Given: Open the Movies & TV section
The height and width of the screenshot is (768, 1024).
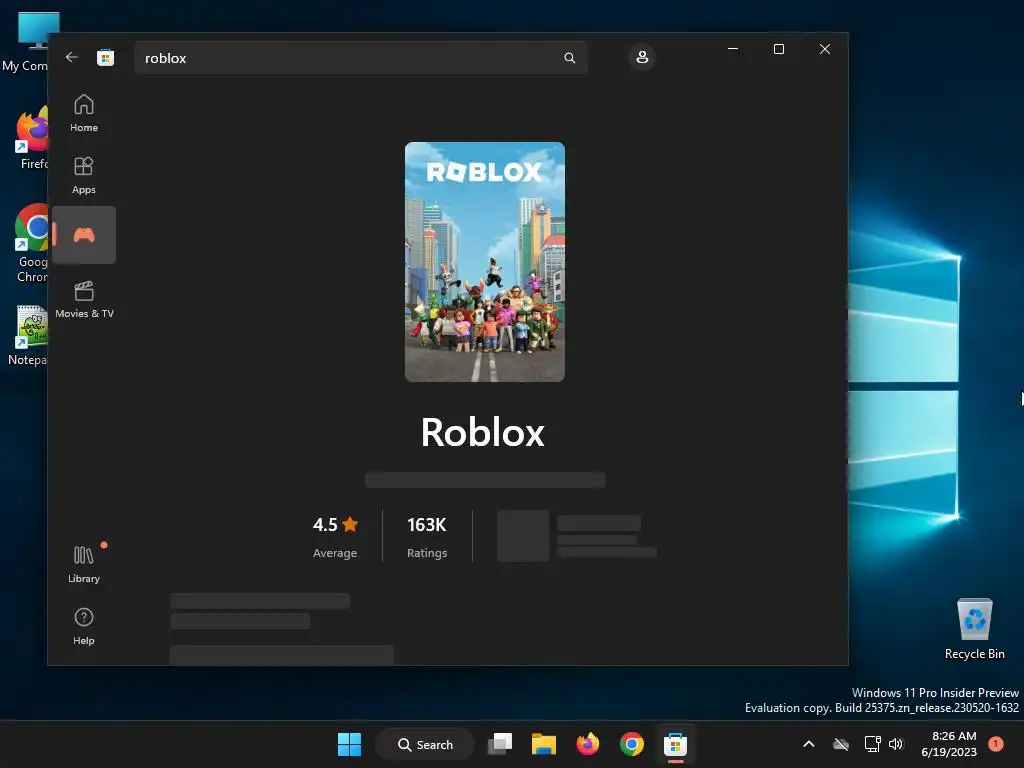Looking at the screenshot, I should [x=84, y=300].
